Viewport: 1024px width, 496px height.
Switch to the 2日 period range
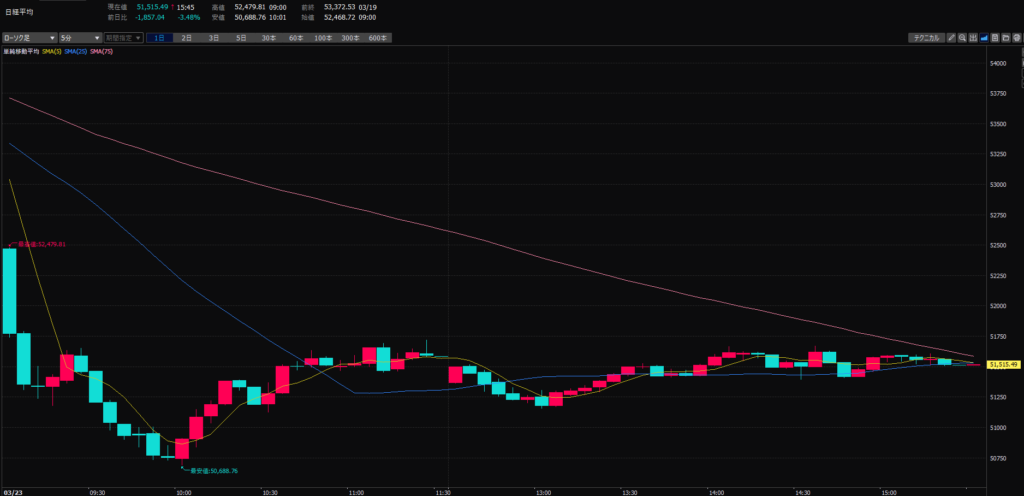point(187,38)
